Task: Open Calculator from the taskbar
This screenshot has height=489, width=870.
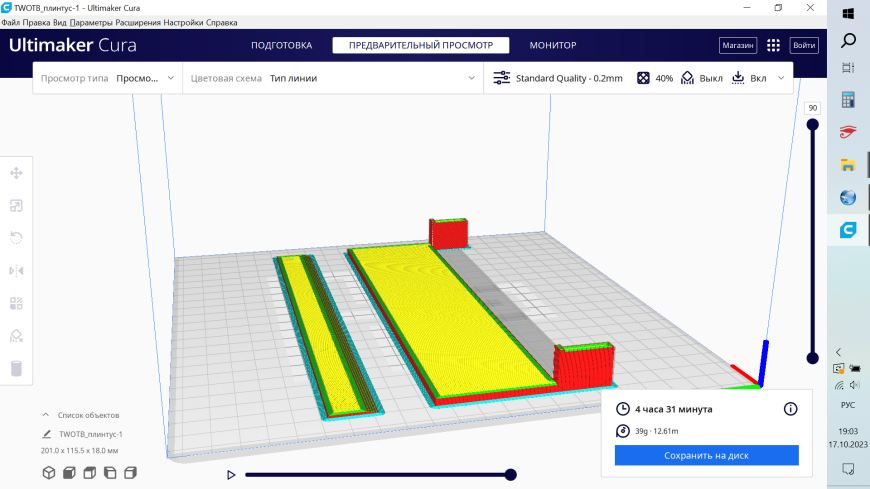Action: pyautogui.click(x=848, y=100)
